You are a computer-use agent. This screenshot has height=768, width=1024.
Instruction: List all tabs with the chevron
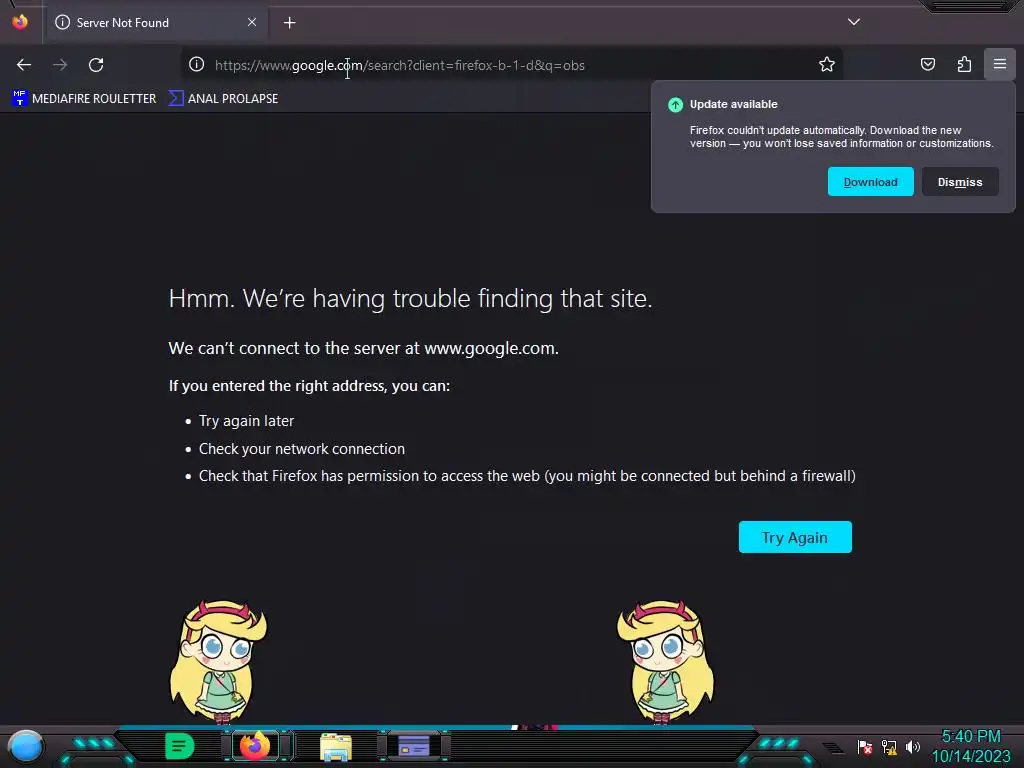[x=854, y=22]
